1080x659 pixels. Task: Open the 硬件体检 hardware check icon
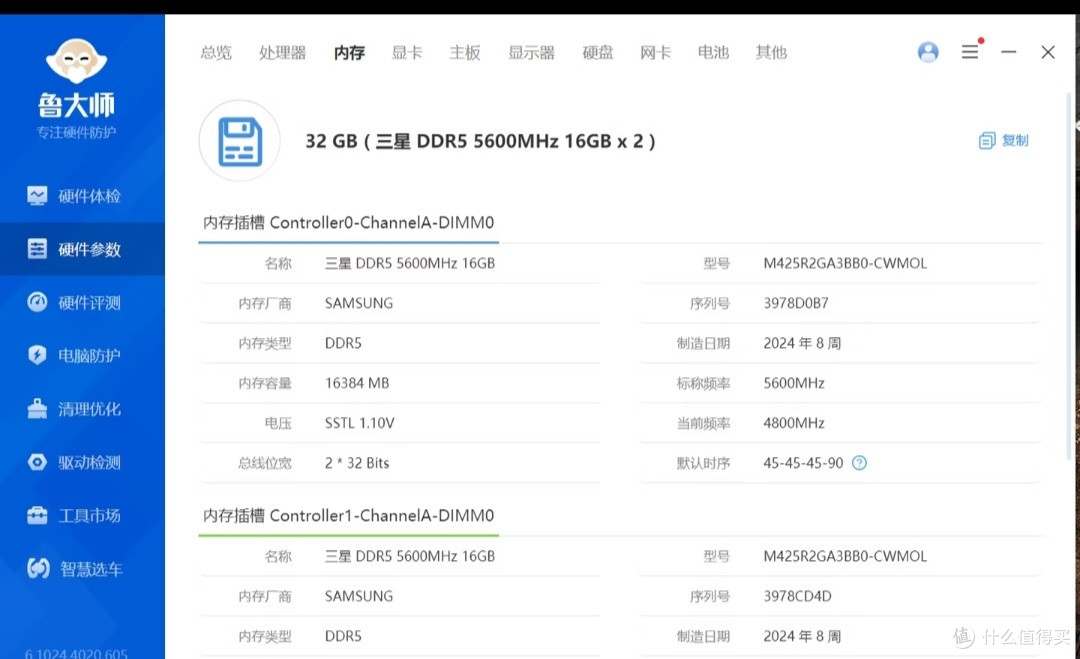point(37,196)
